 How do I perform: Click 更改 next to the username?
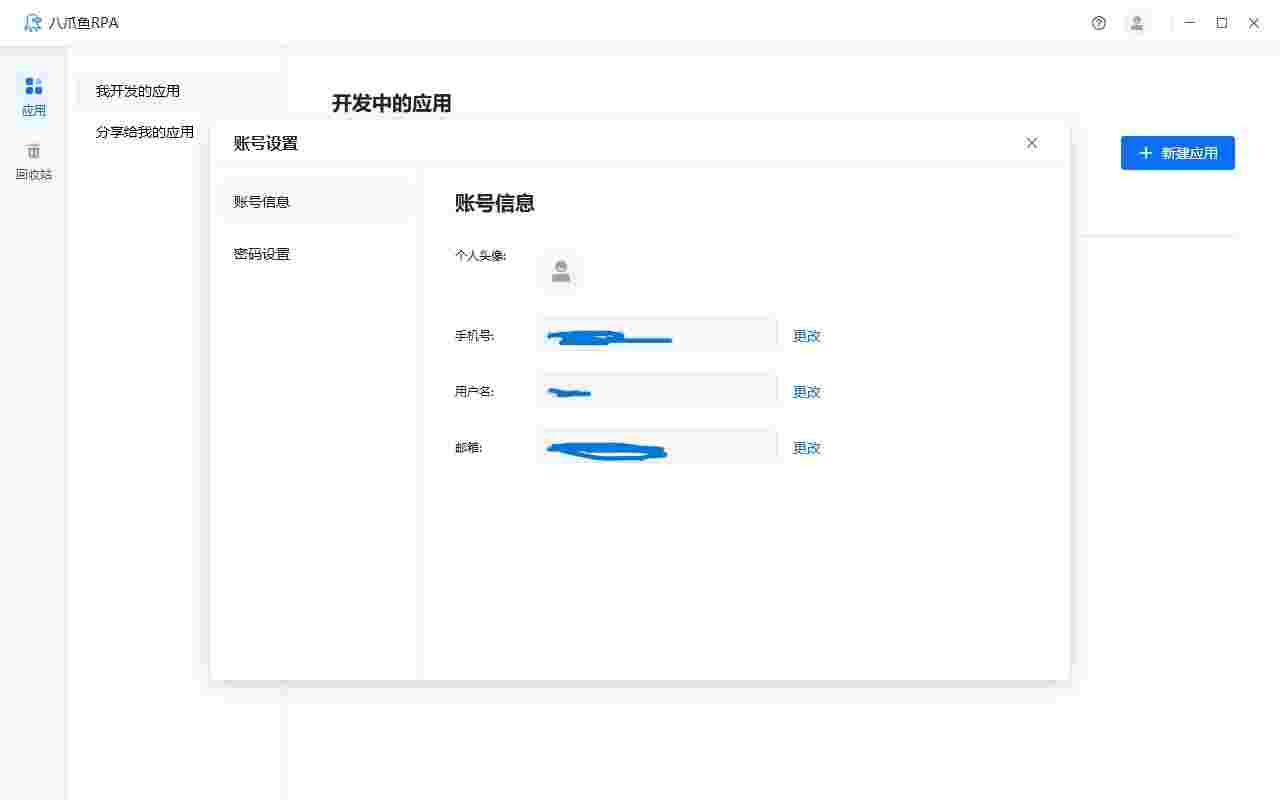point(806,392)
